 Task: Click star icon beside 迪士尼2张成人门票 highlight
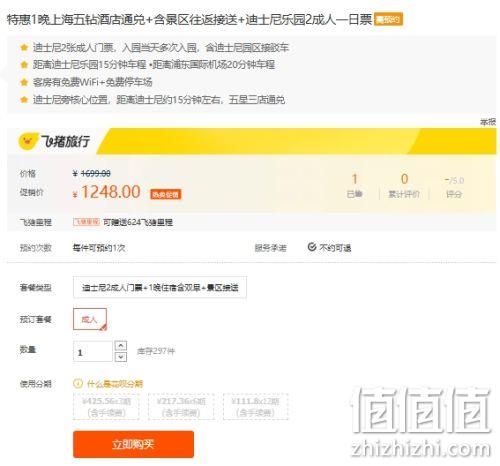[x=24, y=47]
